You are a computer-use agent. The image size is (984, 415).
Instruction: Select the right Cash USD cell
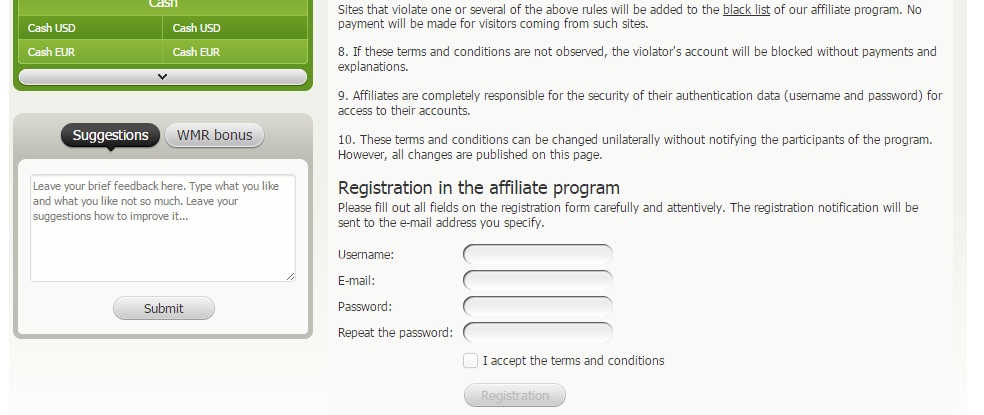[235, 28]
